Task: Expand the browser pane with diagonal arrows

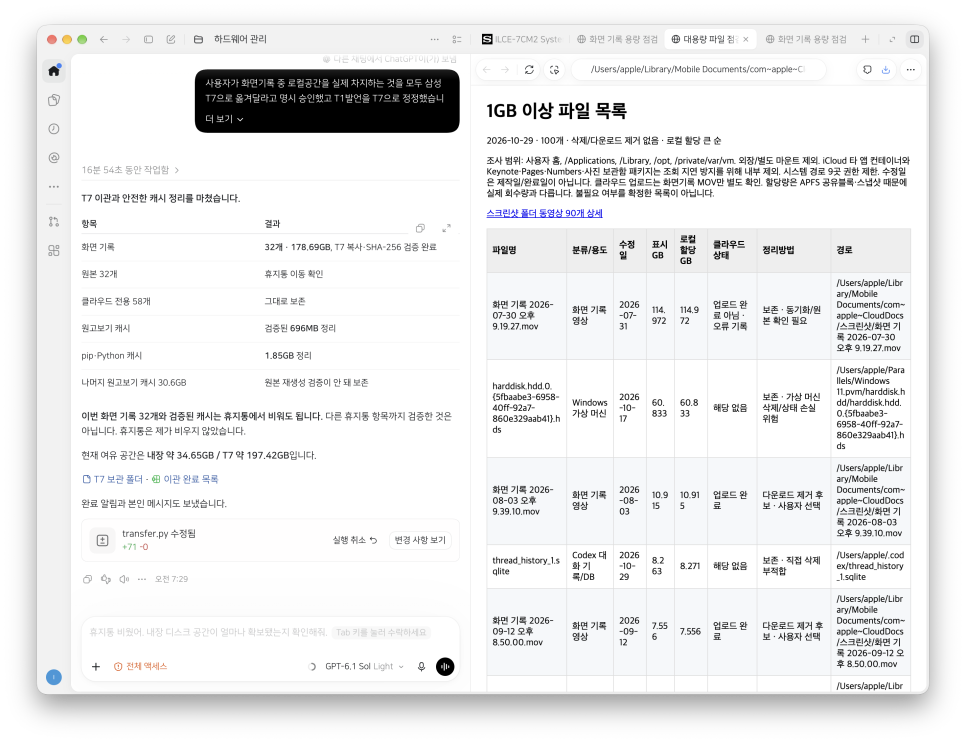Action: coord(891,39)
